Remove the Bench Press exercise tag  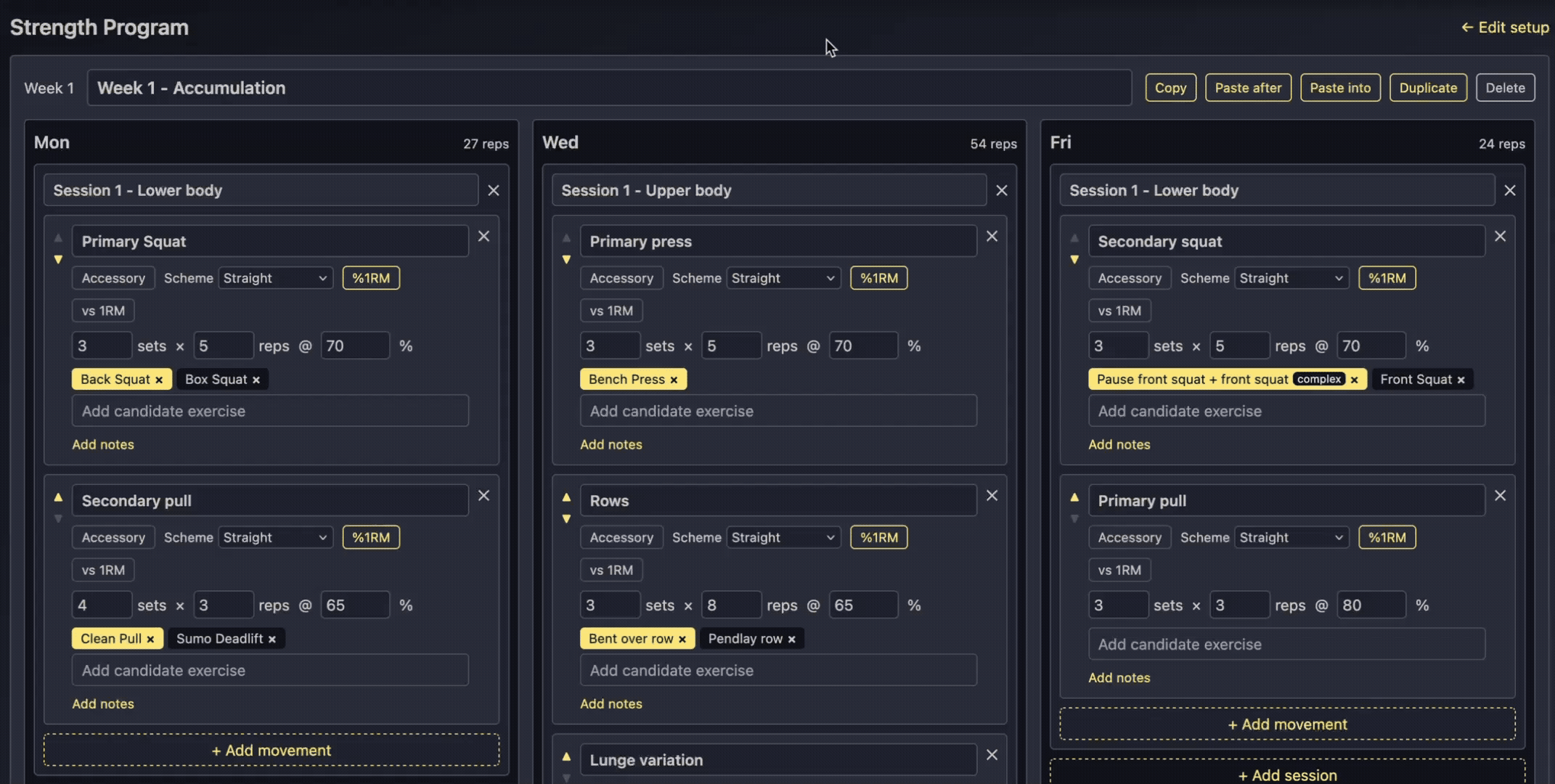click(x=674, y=379)
